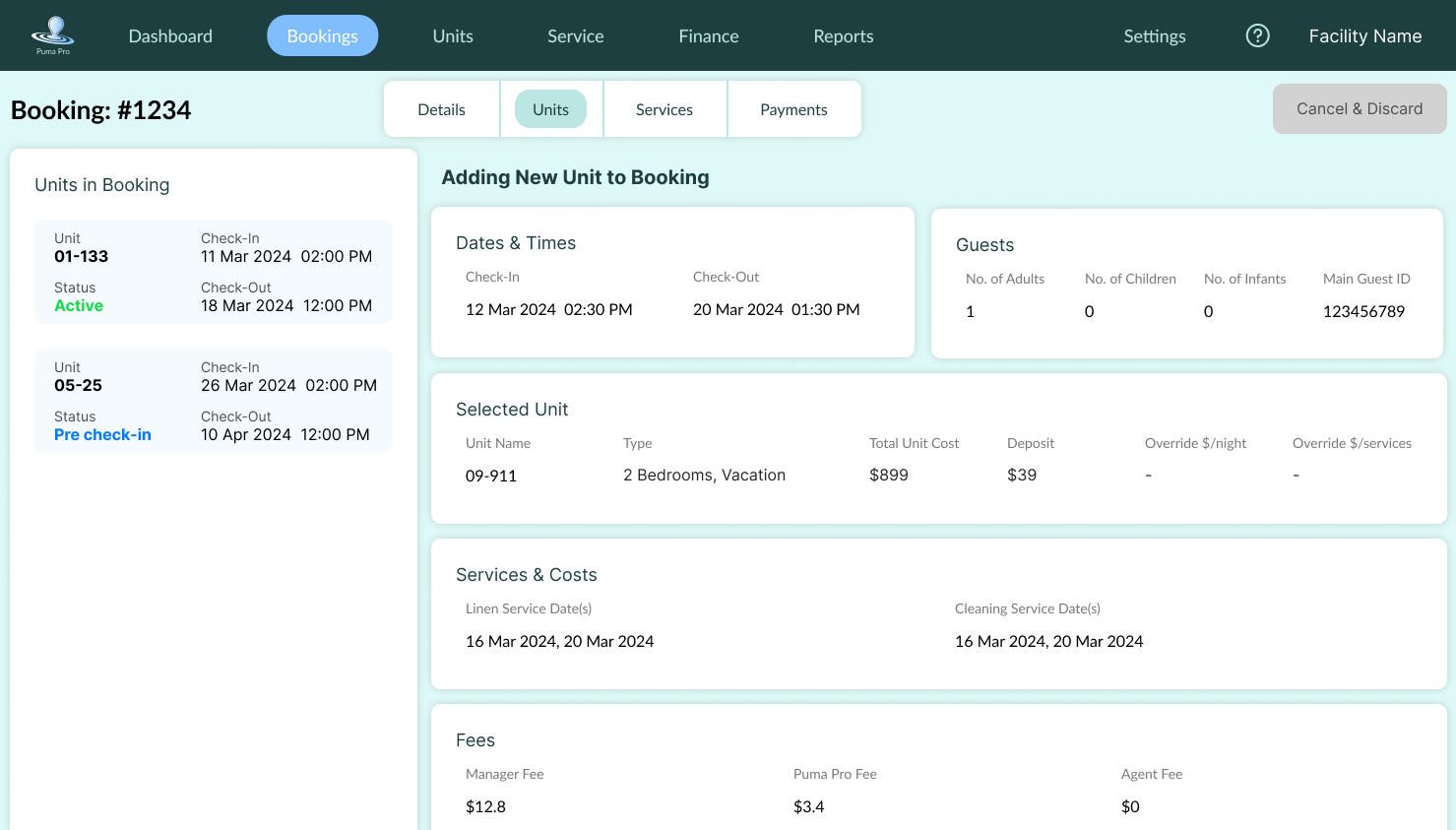Viewport: 1456px width, 830px height.
Task: Select the Bookings nav item
Action: click(x=323, y=35)
